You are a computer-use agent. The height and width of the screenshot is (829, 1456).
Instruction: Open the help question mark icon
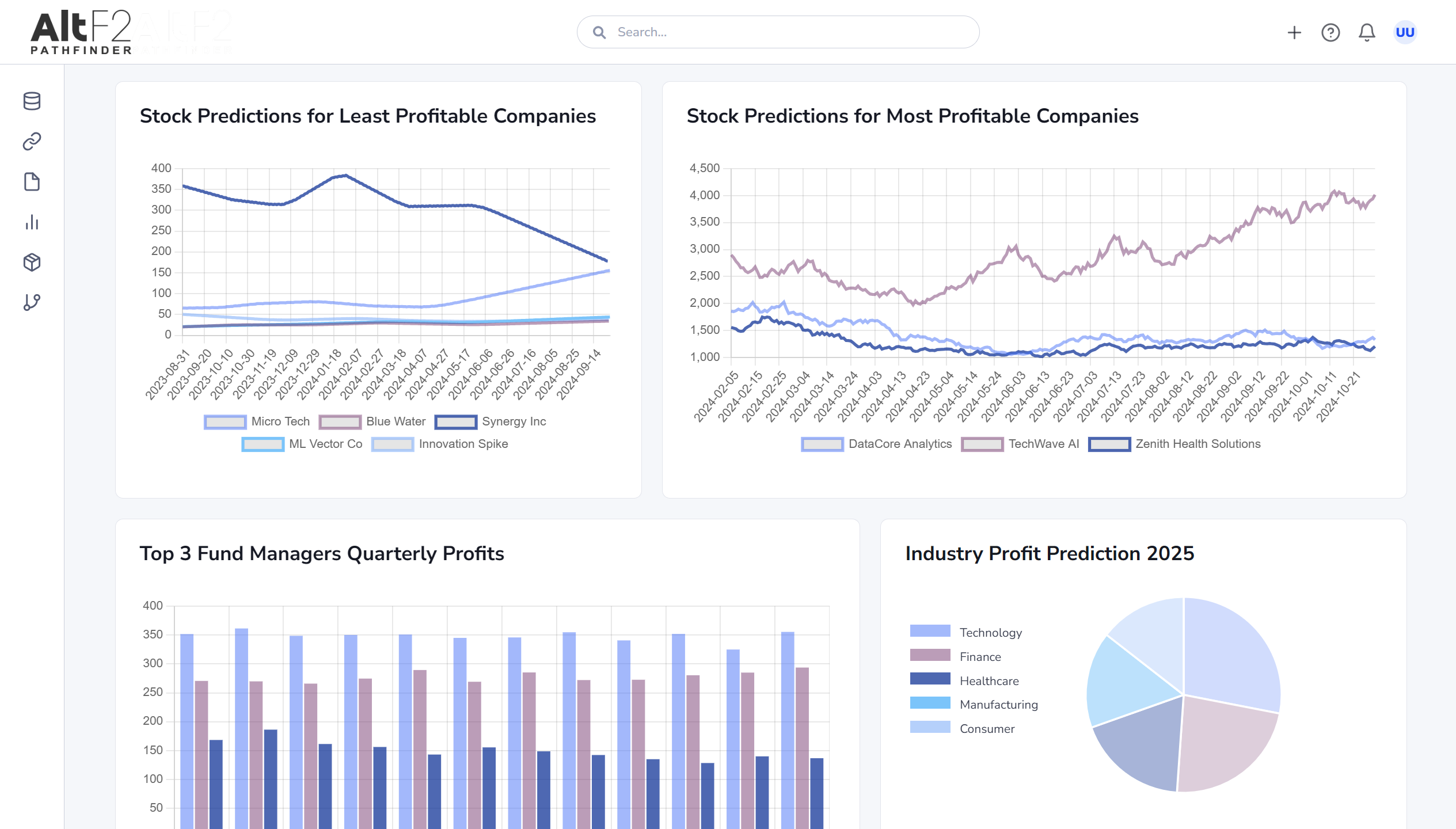click(x=1330, y=32)
